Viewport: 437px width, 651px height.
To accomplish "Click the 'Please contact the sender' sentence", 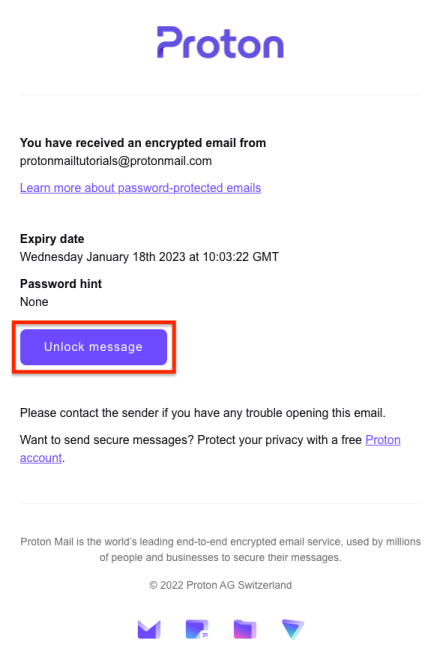I will pyautogui.click(x=203, y=413).
